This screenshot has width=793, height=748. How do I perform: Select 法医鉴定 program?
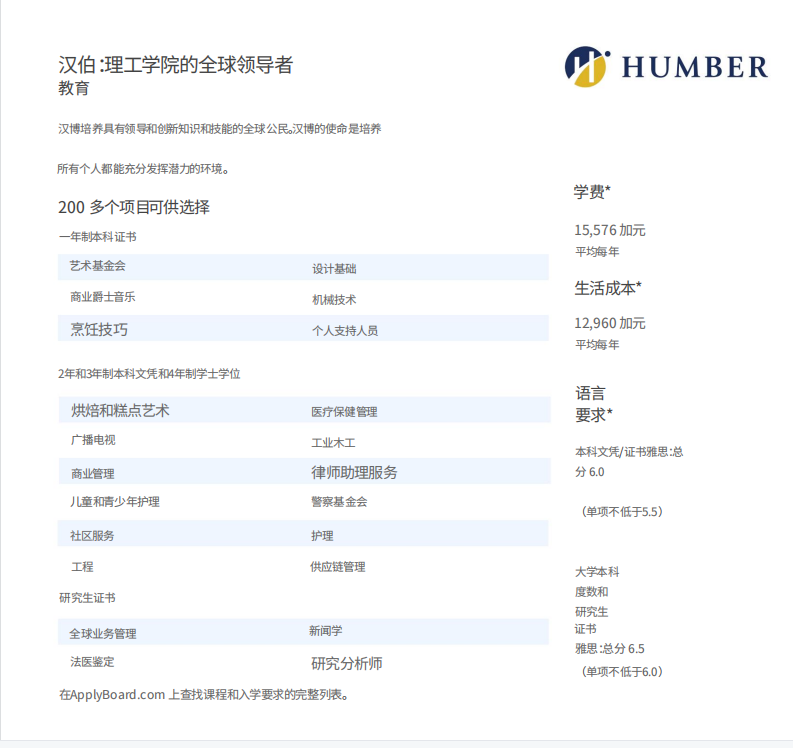[92, 662]
